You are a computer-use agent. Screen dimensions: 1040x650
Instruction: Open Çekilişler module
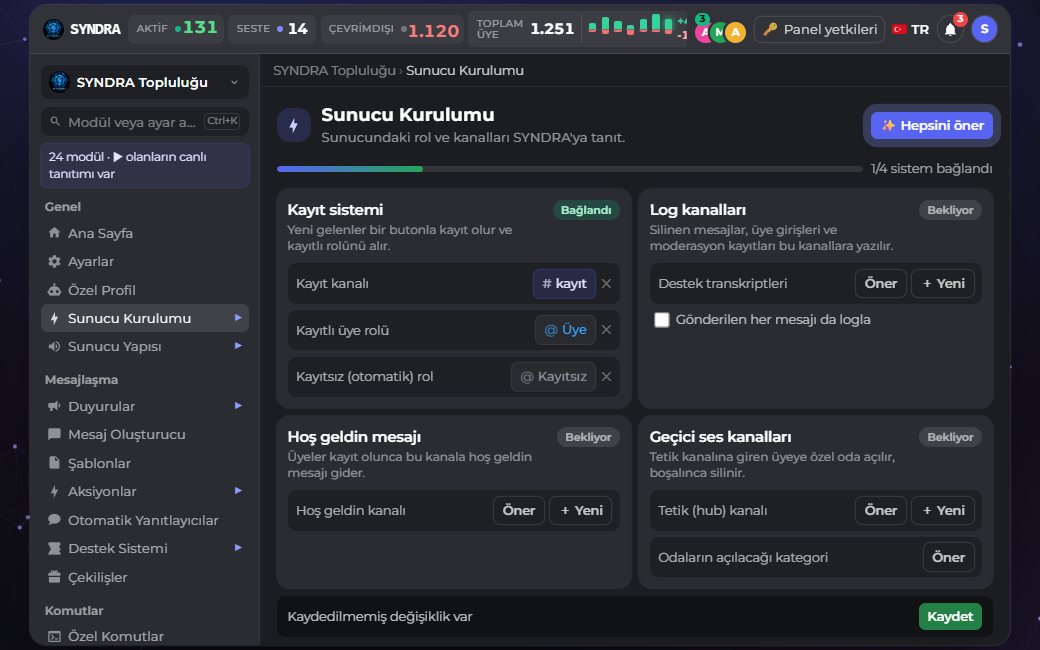click(145, 577)
